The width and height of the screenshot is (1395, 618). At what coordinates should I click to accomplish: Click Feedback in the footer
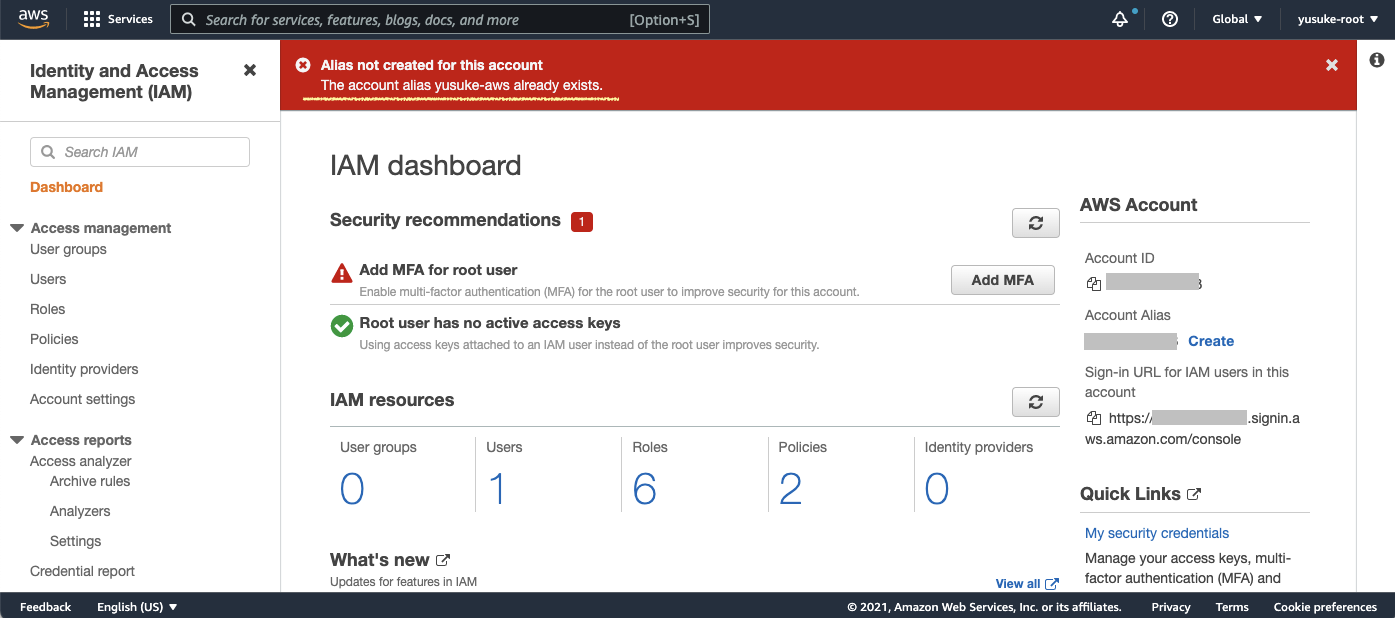pyautogui.click(x=45, y=607)
